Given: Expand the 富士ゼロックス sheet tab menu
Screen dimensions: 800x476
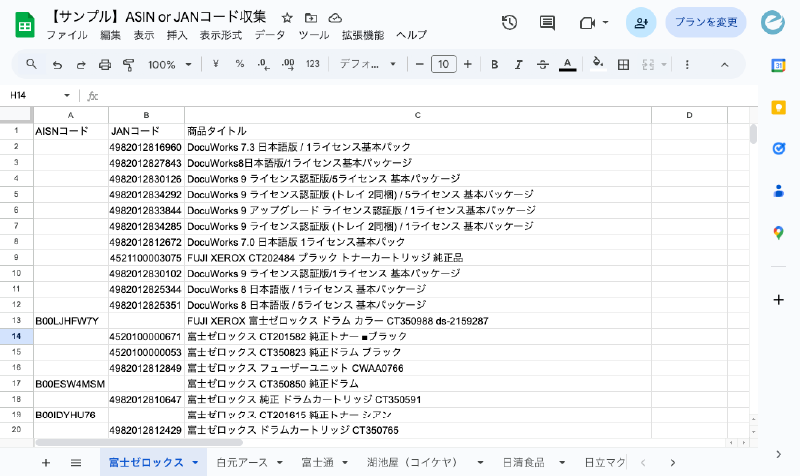Looking at the screenshot, I should coord(194,463).
